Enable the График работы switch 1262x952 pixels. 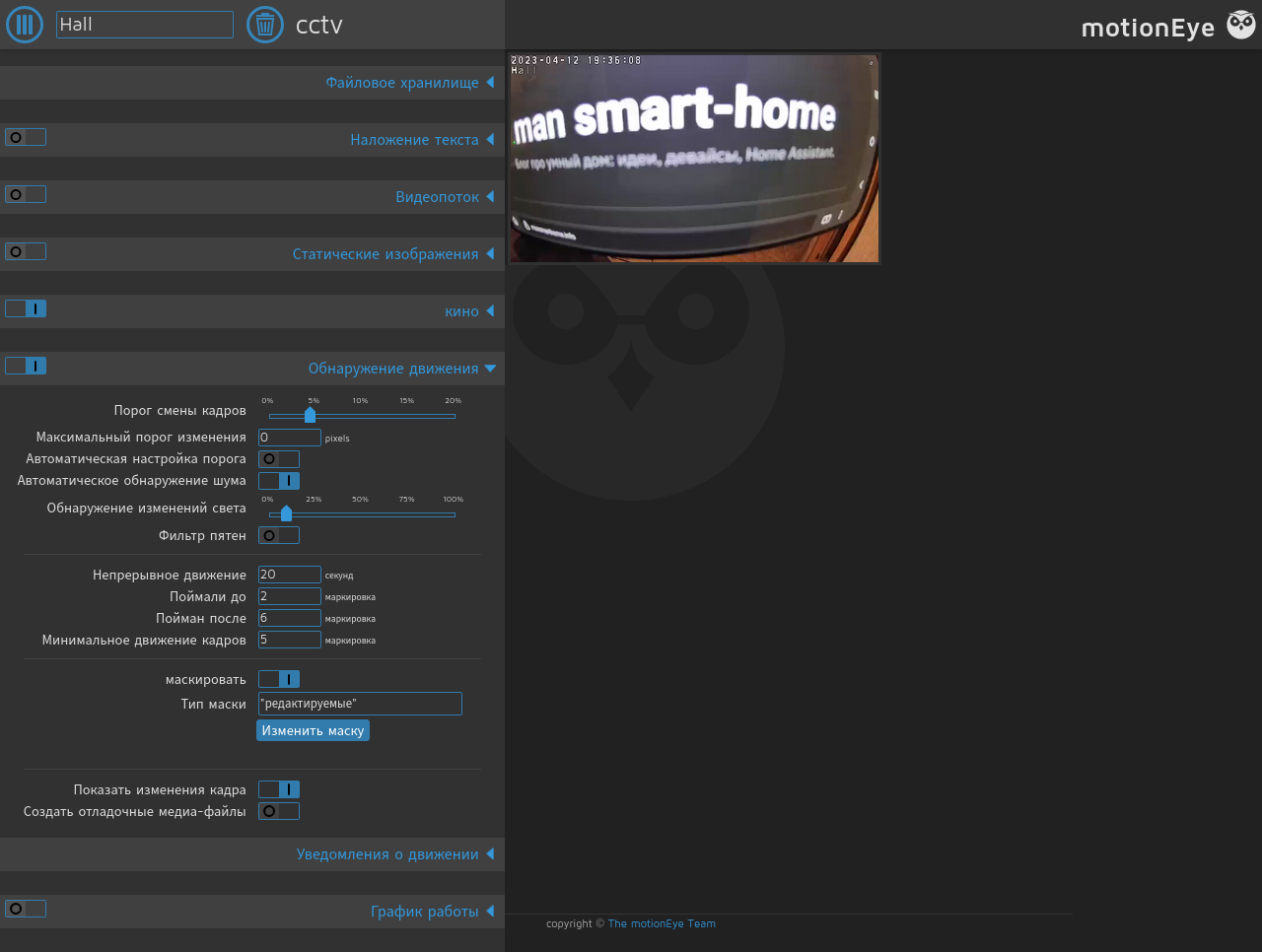point(26,910)
